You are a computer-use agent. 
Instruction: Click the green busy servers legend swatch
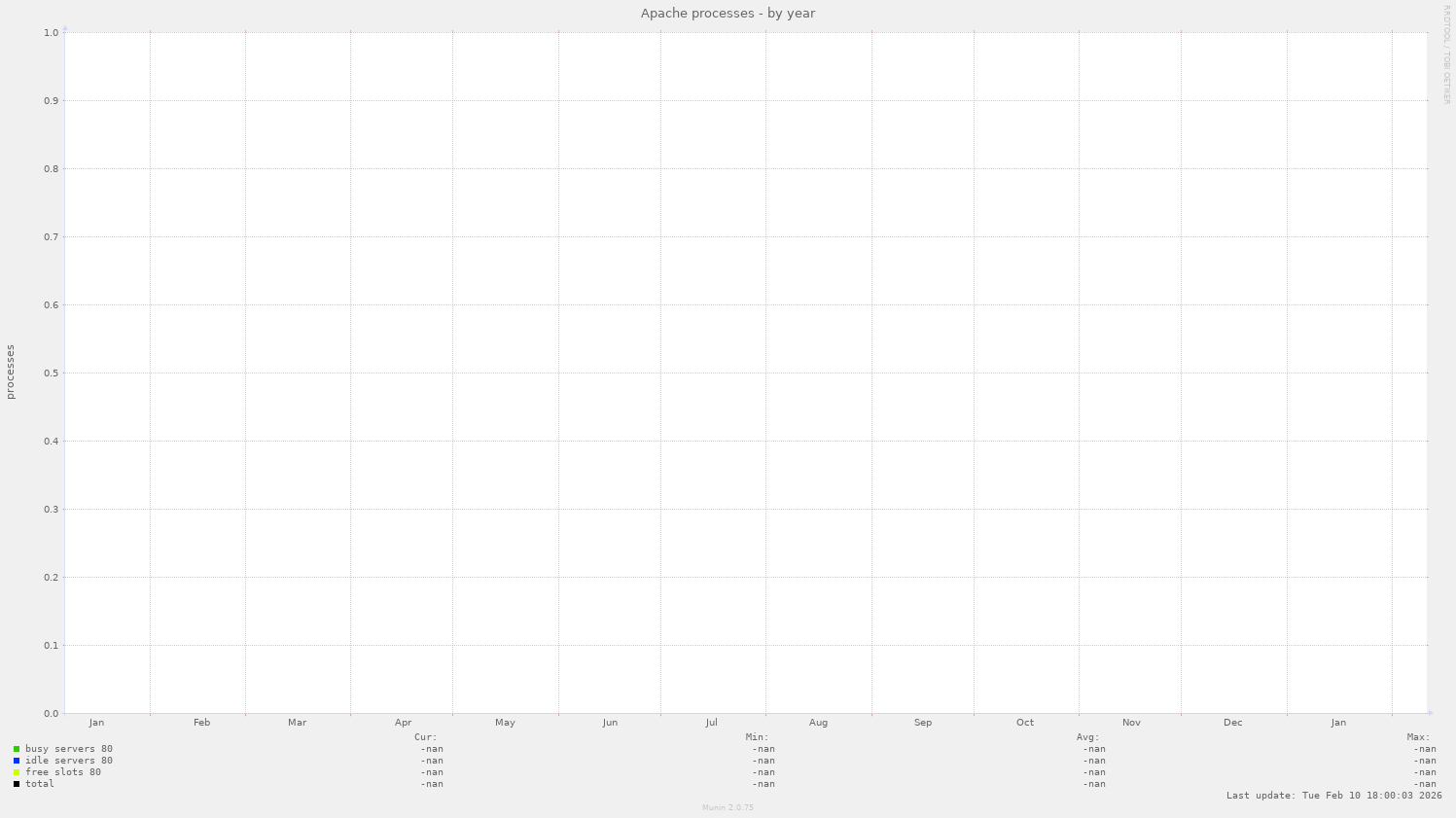pyautogui.click(x=17, y=748)
